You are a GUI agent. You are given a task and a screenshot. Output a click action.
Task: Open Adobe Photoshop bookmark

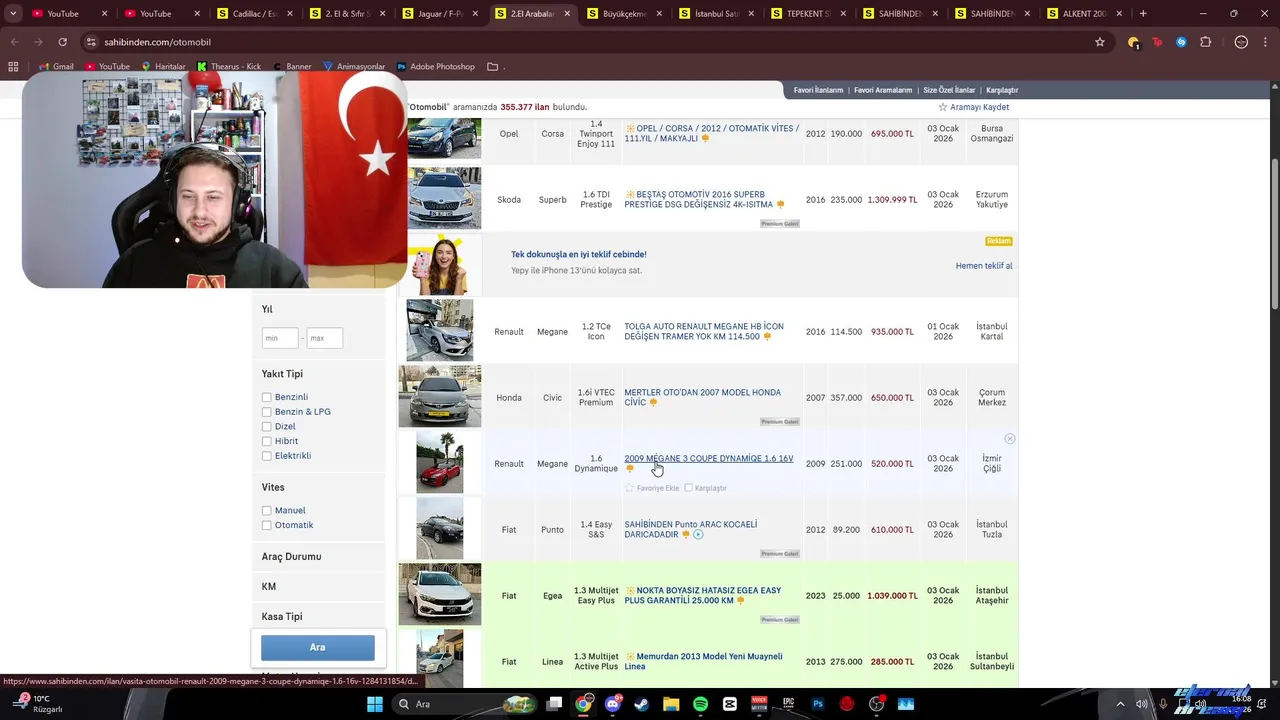point(435,66)
